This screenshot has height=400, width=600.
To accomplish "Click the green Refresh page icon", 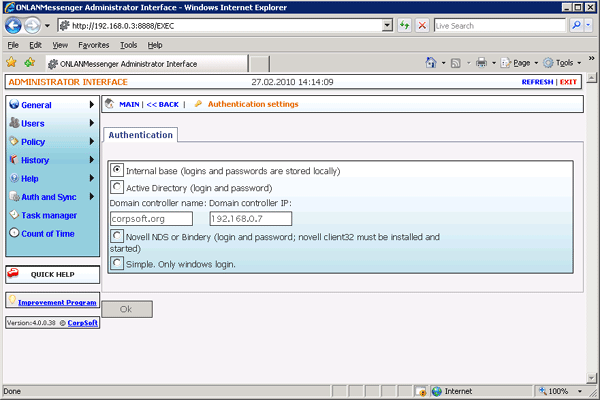I will click(404, 26).
